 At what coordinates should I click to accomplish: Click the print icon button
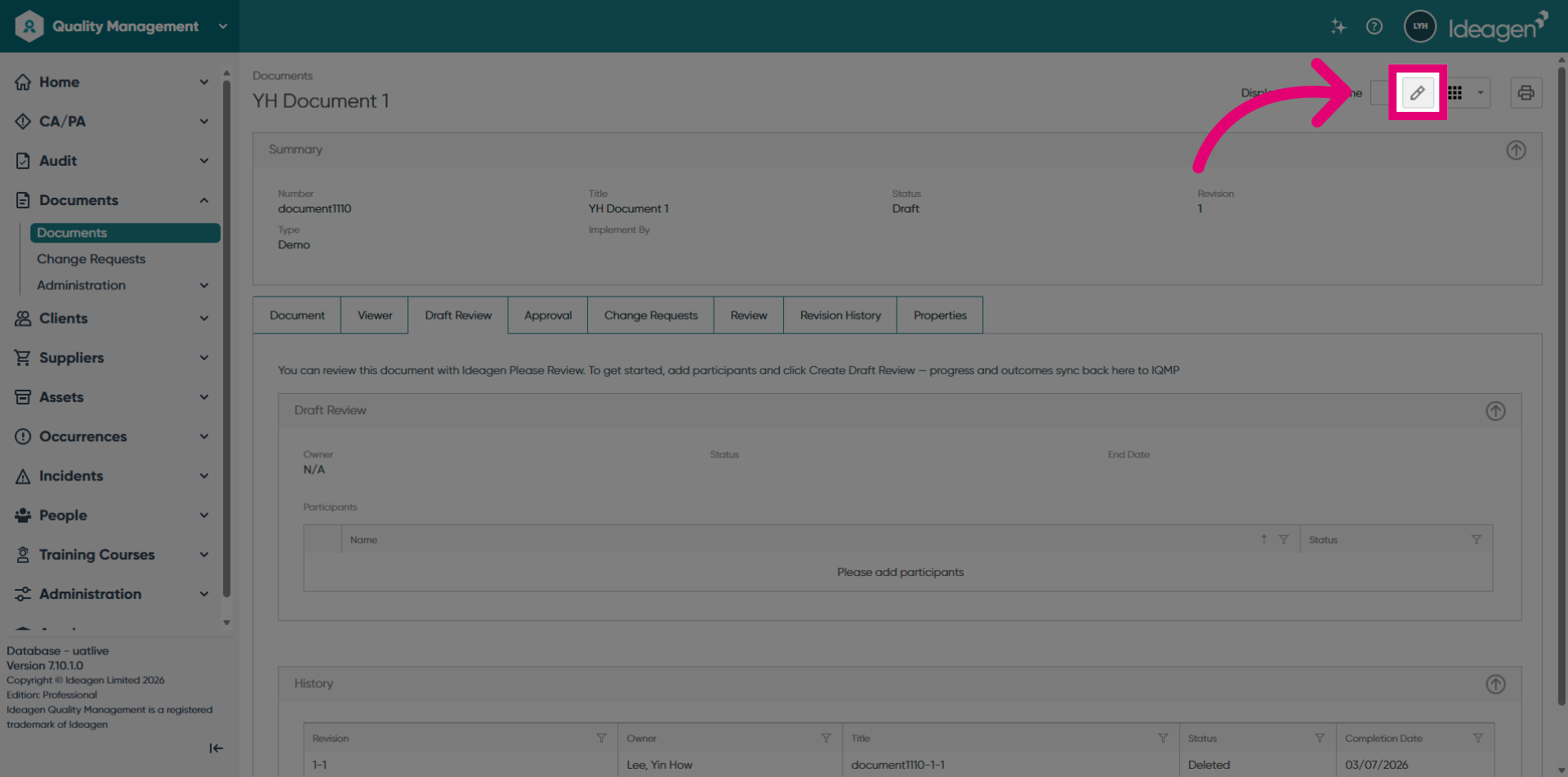(1526, 93)
